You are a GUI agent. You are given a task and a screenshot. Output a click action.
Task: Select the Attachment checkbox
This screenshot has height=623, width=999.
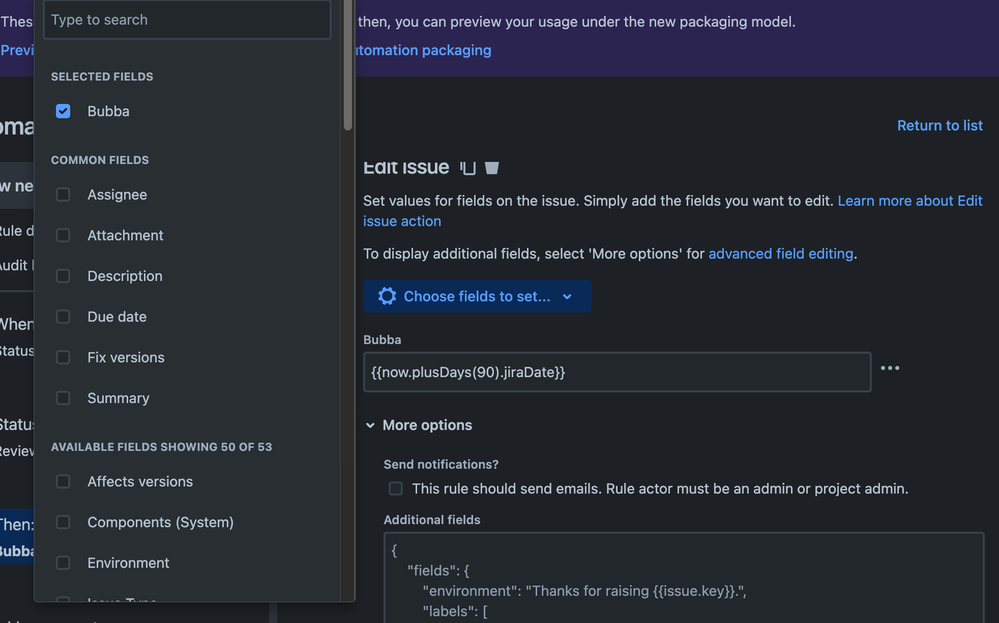[63, 235]
